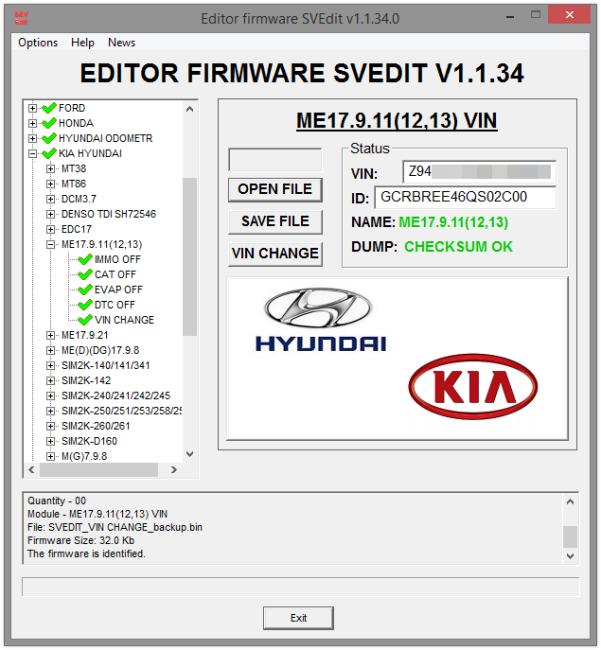
Task: Expand the ME(D)(DG)17.9.8 node
Action: pos(51,351)
